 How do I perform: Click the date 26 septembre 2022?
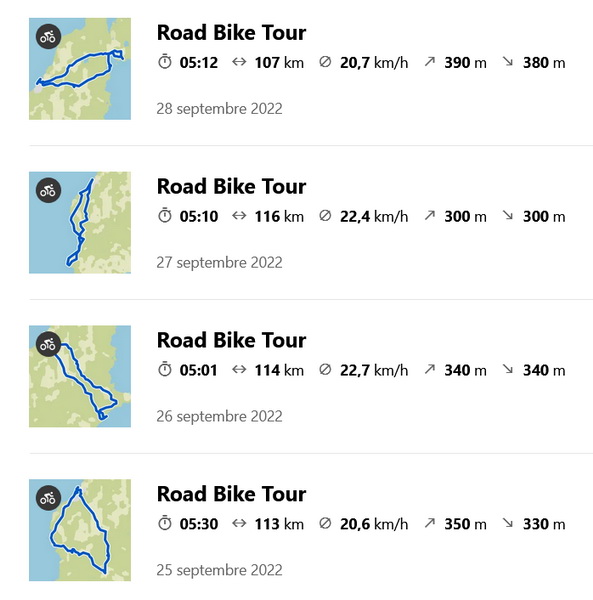click(219, 416)
